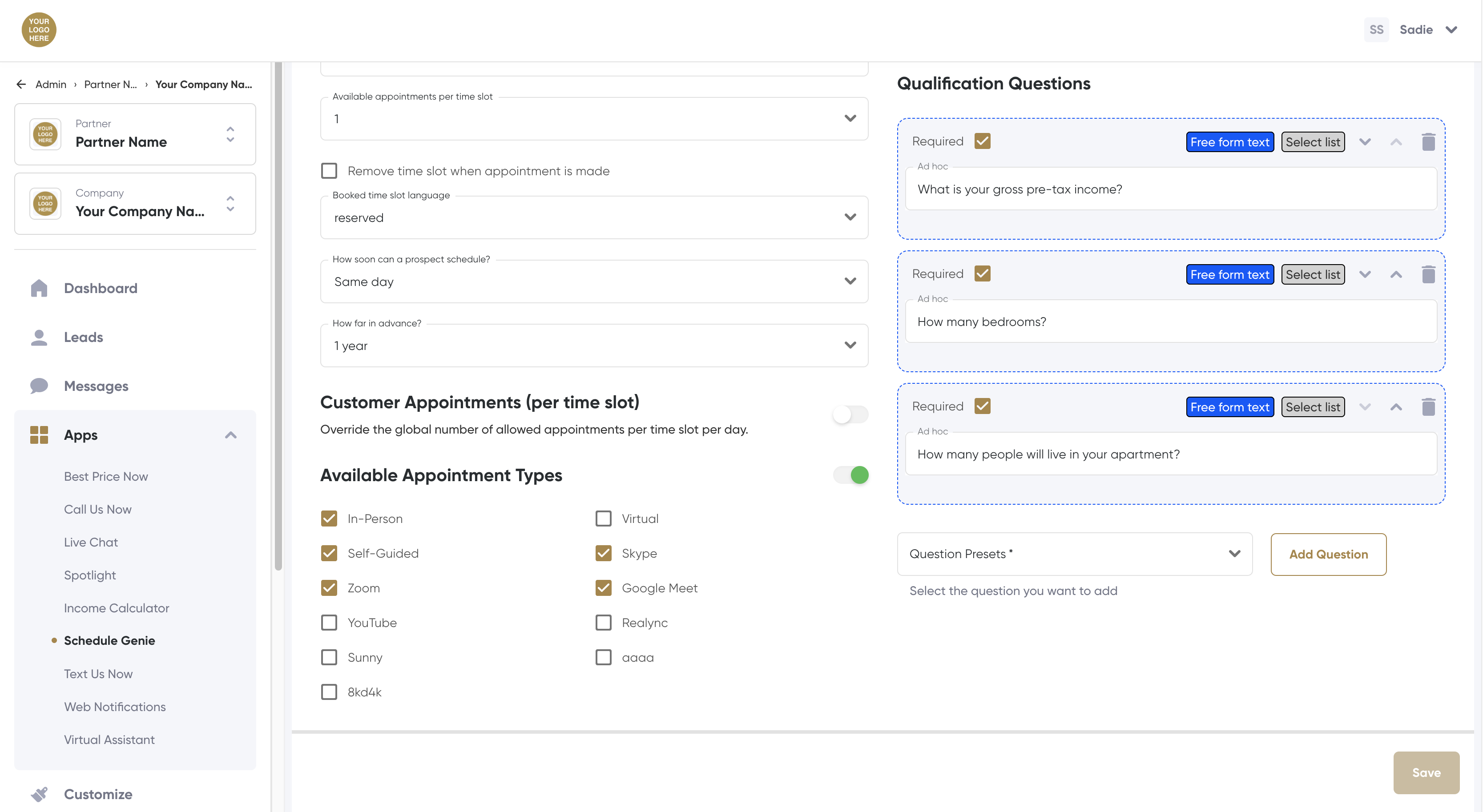Click the sidebar vertical scrollbar
This screenshot has height=812, width=1483.
[x=278, y=317]
